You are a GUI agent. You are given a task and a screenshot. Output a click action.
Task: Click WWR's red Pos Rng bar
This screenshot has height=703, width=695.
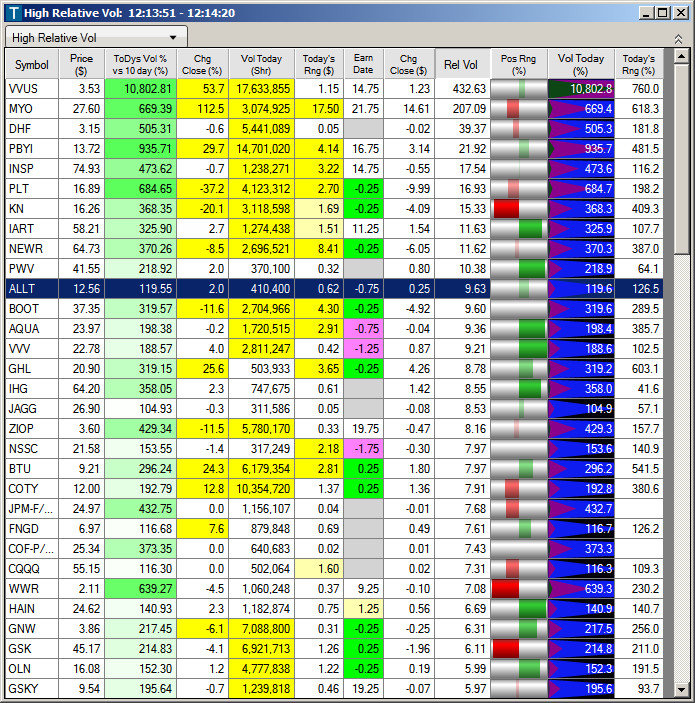click(x=506, y=589)
